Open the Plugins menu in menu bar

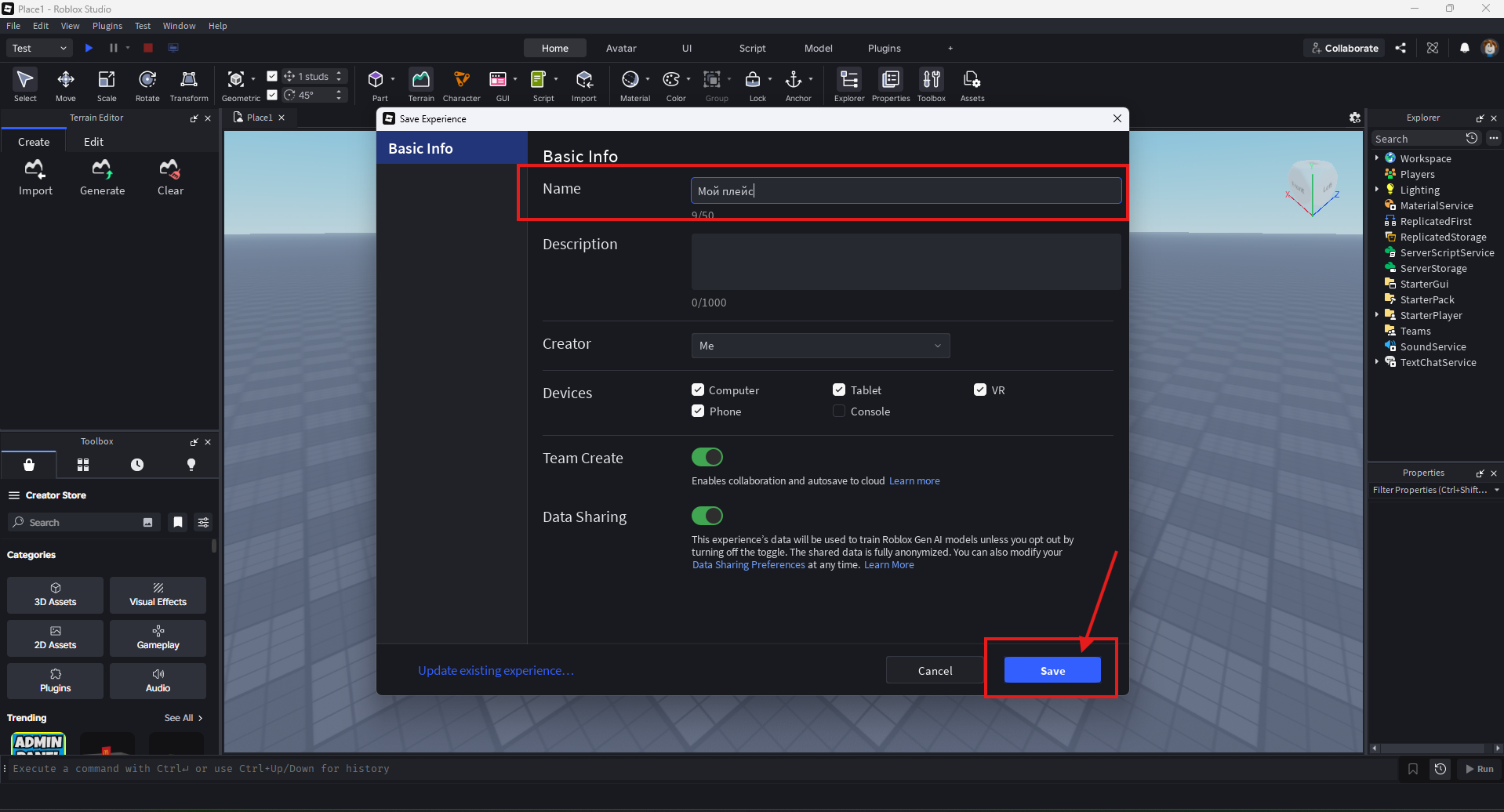[x=107, y=26]
